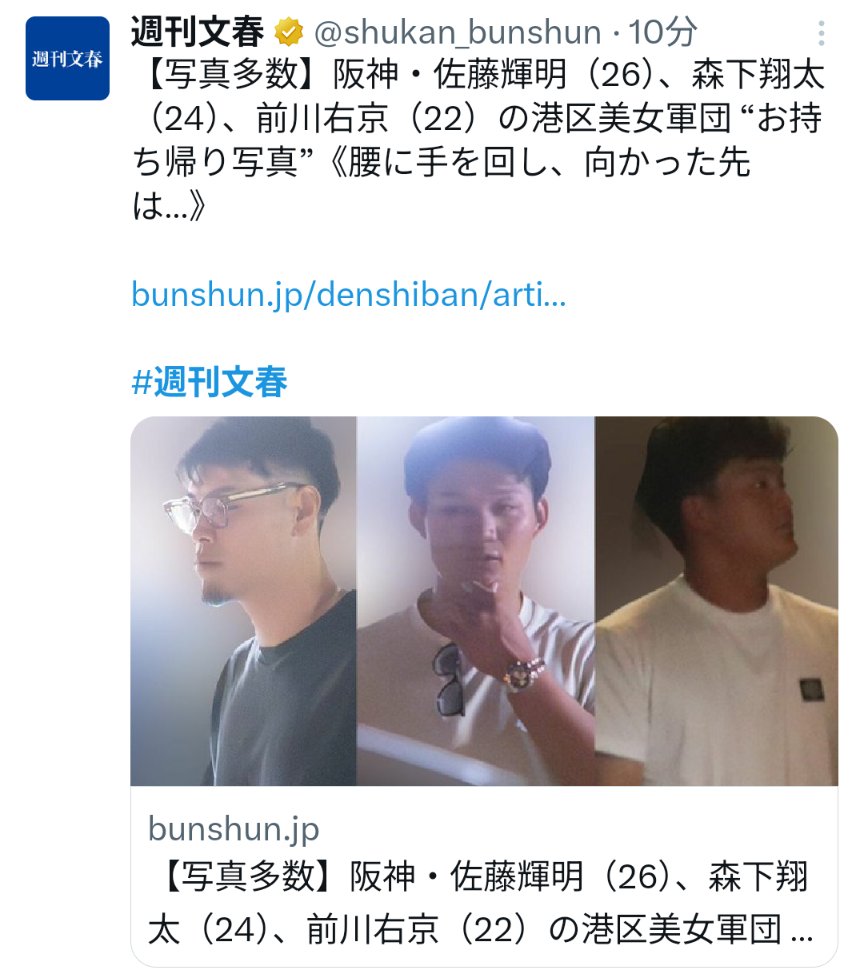This screenshot has width=864, height=975.
Task: Open the #週刊文春 hashtag
Action: (x=210, y=381)
